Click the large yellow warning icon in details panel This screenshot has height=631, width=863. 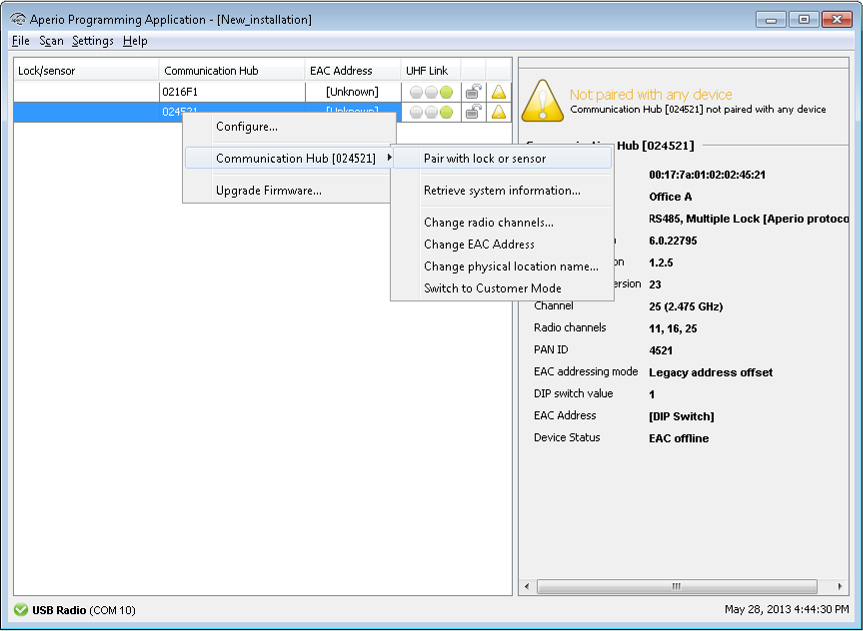[x=543, y=101]
